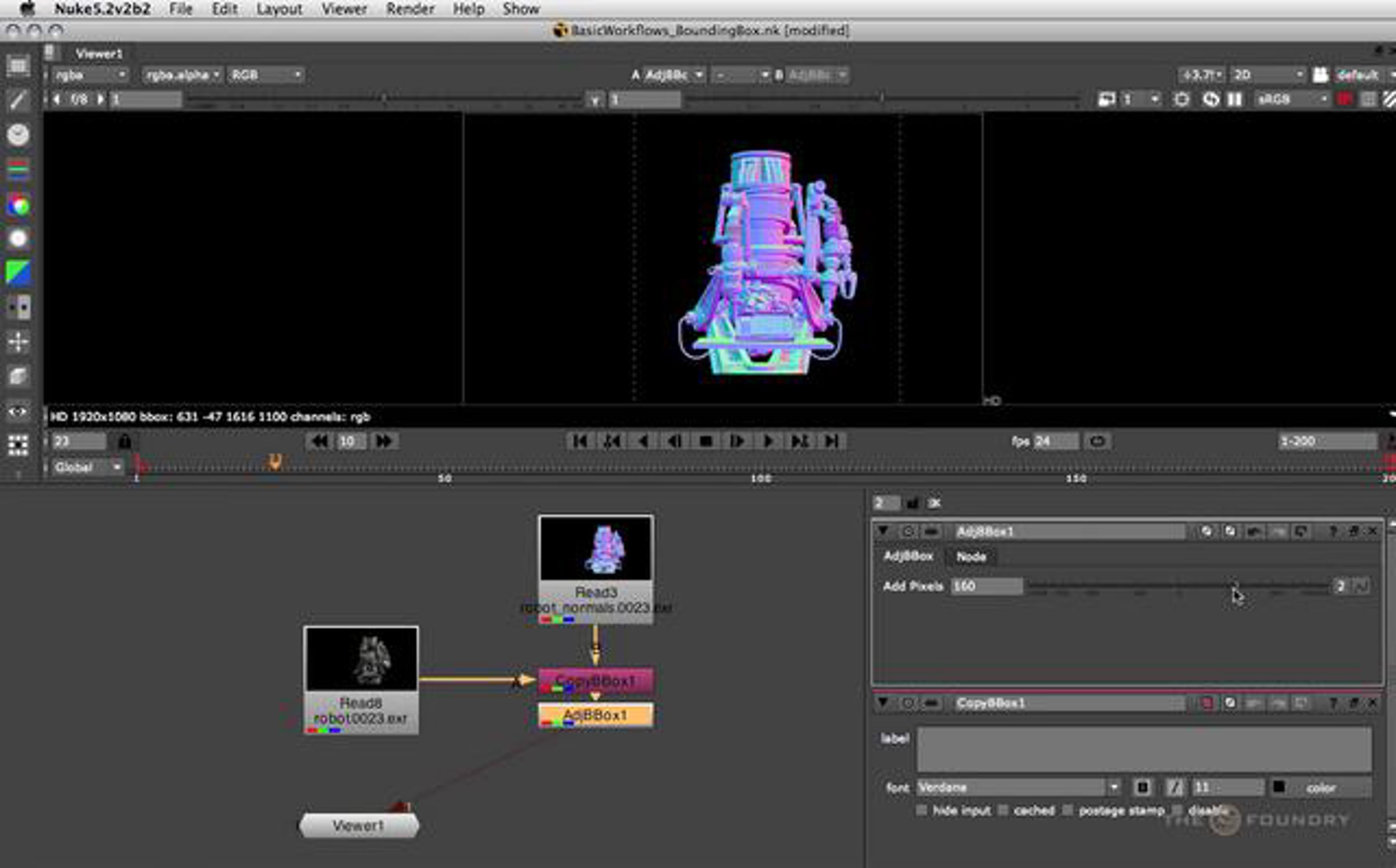Toggle the viewer overlay grid icon
This screenshot has height=868, width=1396.
coord(1368,99)
